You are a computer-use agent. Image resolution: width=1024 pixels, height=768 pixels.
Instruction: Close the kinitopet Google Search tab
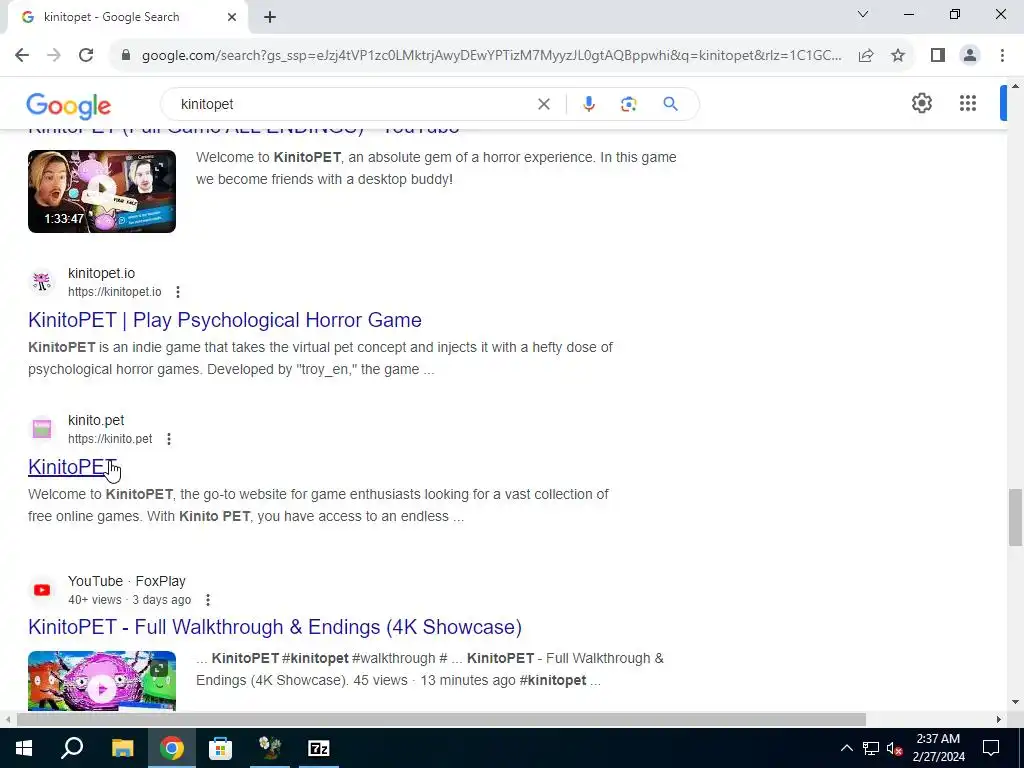tap(232, 17)
